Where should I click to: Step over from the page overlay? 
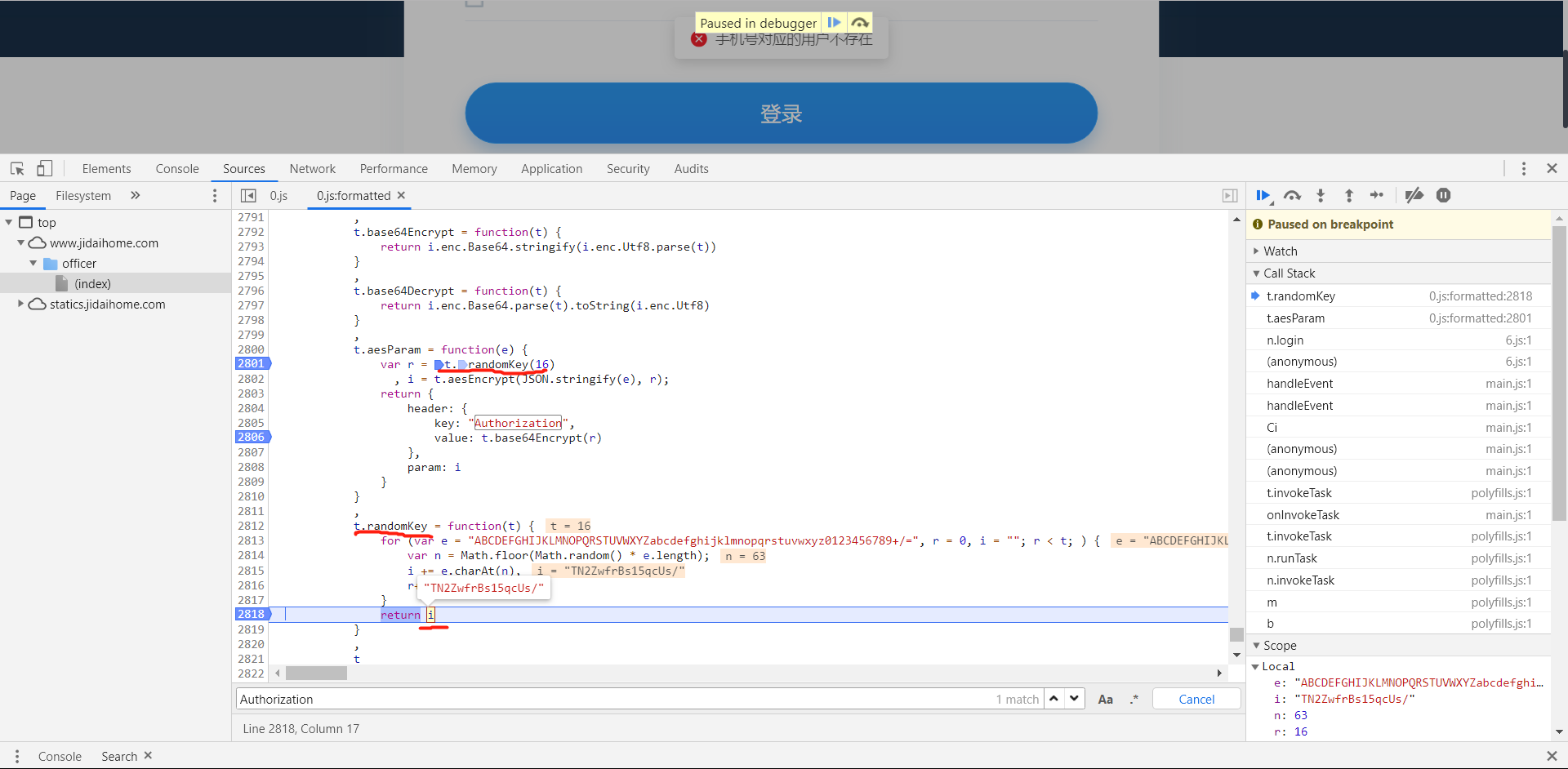coord(860,23)
